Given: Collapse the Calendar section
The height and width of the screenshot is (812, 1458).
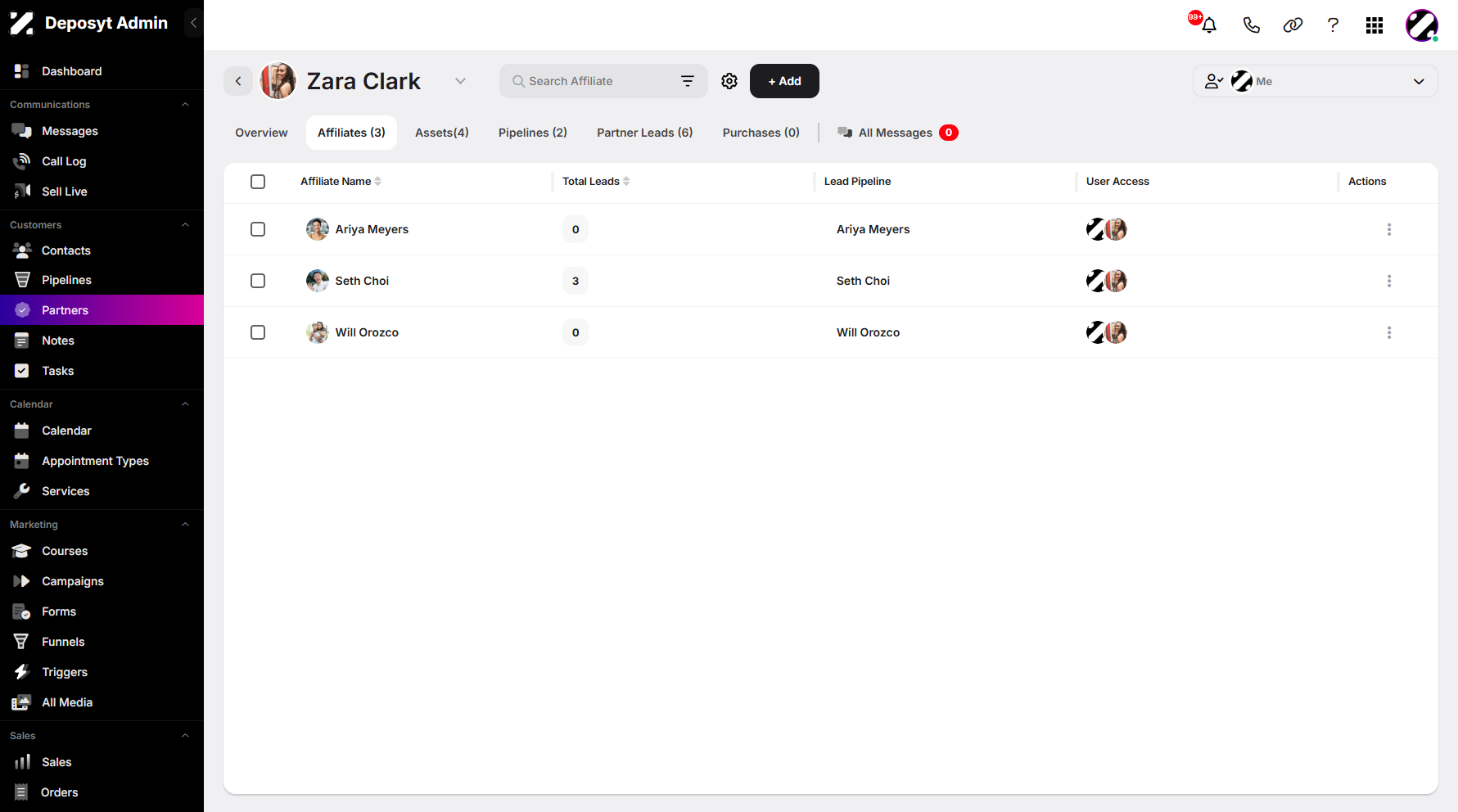Looking at the screenshot, I should tap(185, 404).
